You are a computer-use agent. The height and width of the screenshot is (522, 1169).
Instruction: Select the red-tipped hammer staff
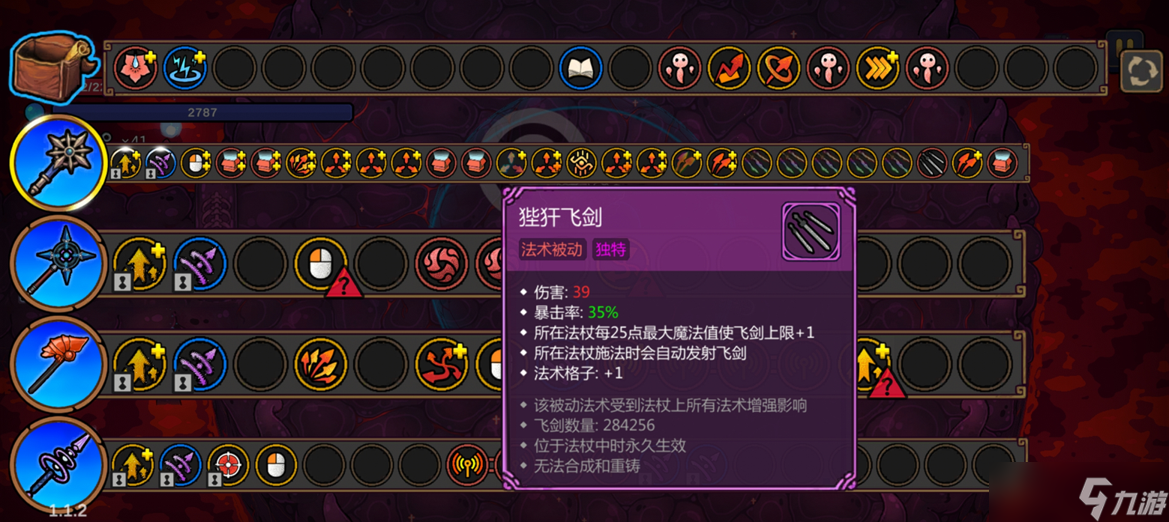58,365
